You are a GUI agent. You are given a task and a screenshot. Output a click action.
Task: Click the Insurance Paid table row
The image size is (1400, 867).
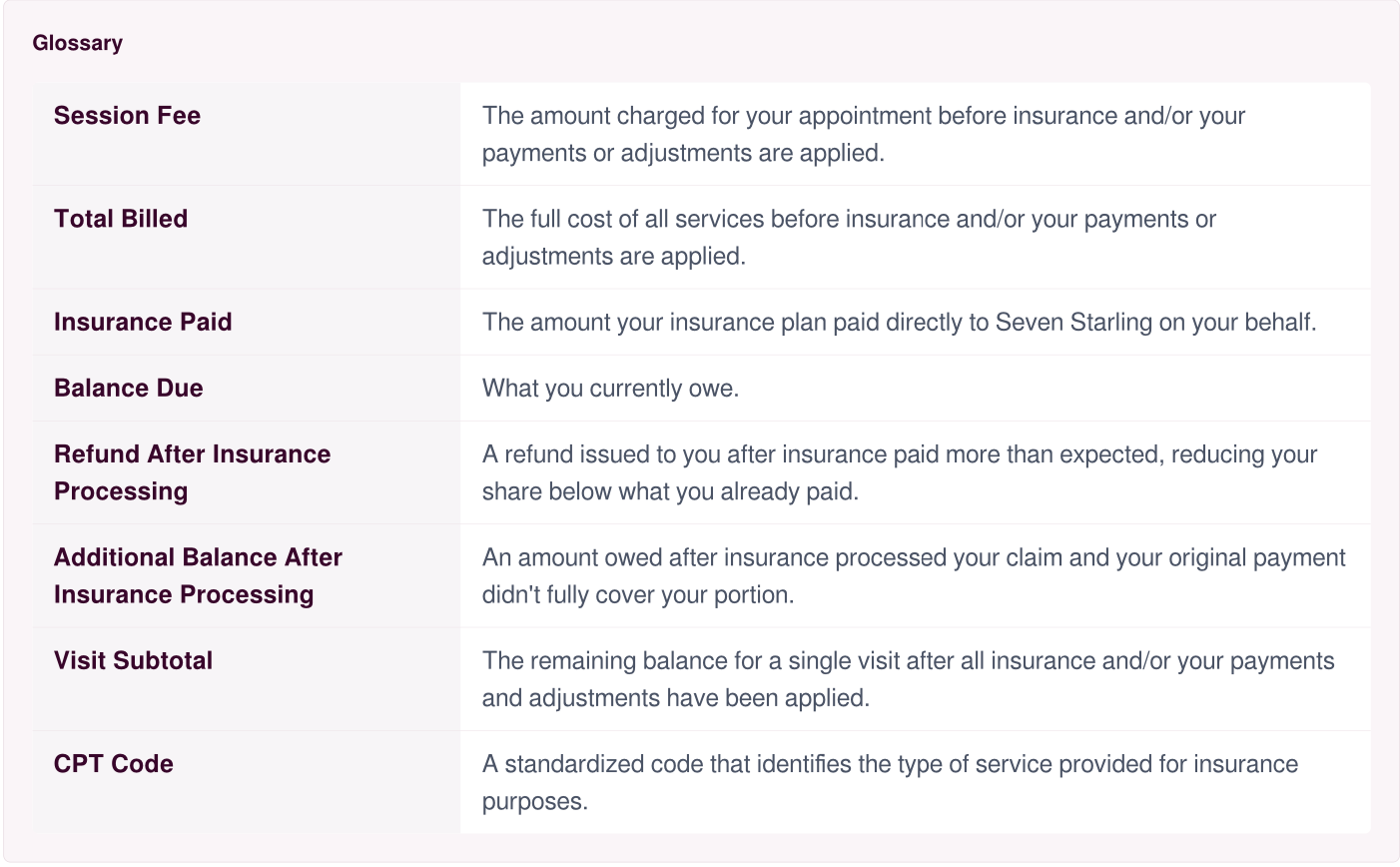point(702,323)
